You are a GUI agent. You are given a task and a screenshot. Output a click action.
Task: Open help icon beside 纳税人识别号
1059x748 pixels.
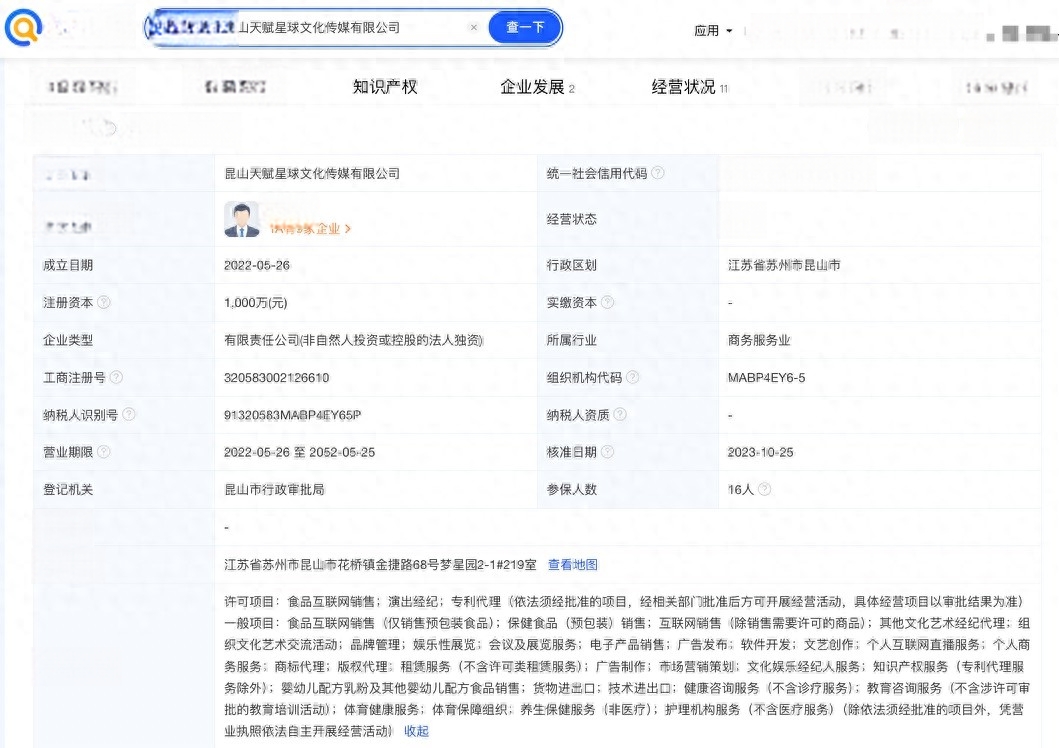(128, 415)
